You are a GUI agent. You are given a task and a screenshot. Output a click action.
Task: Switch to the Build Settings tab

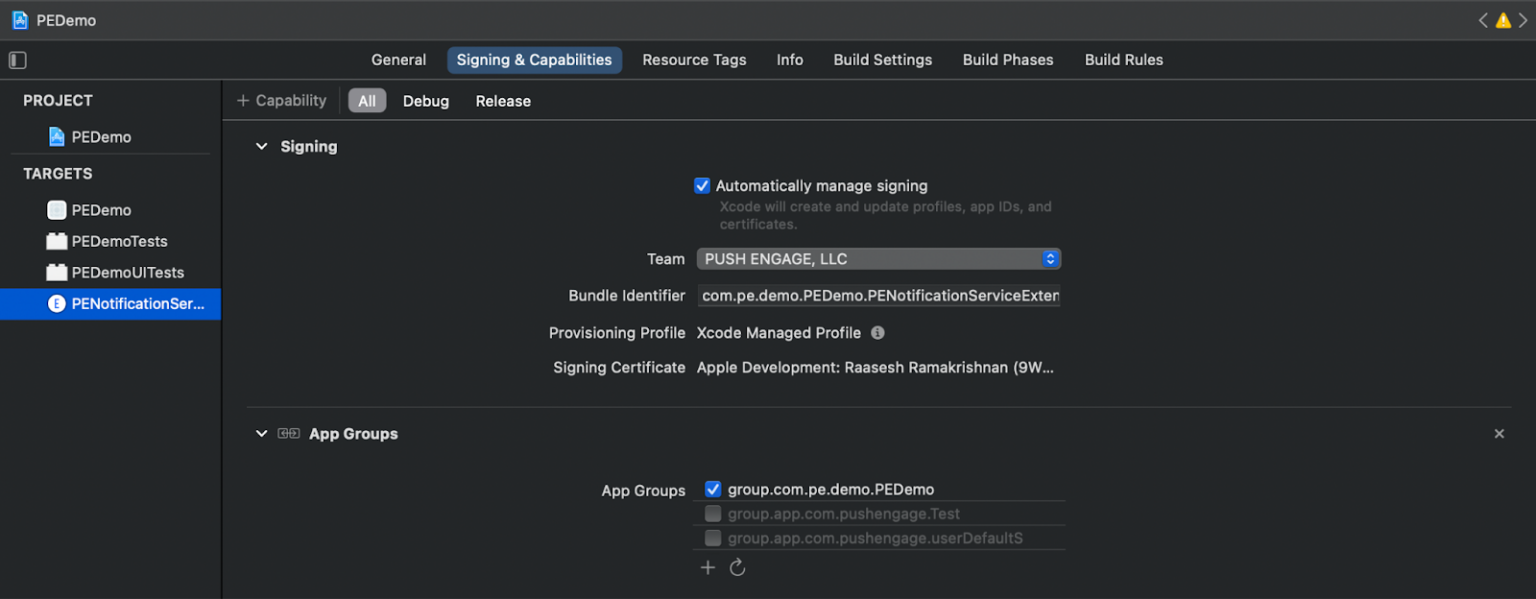coord(882,60)
